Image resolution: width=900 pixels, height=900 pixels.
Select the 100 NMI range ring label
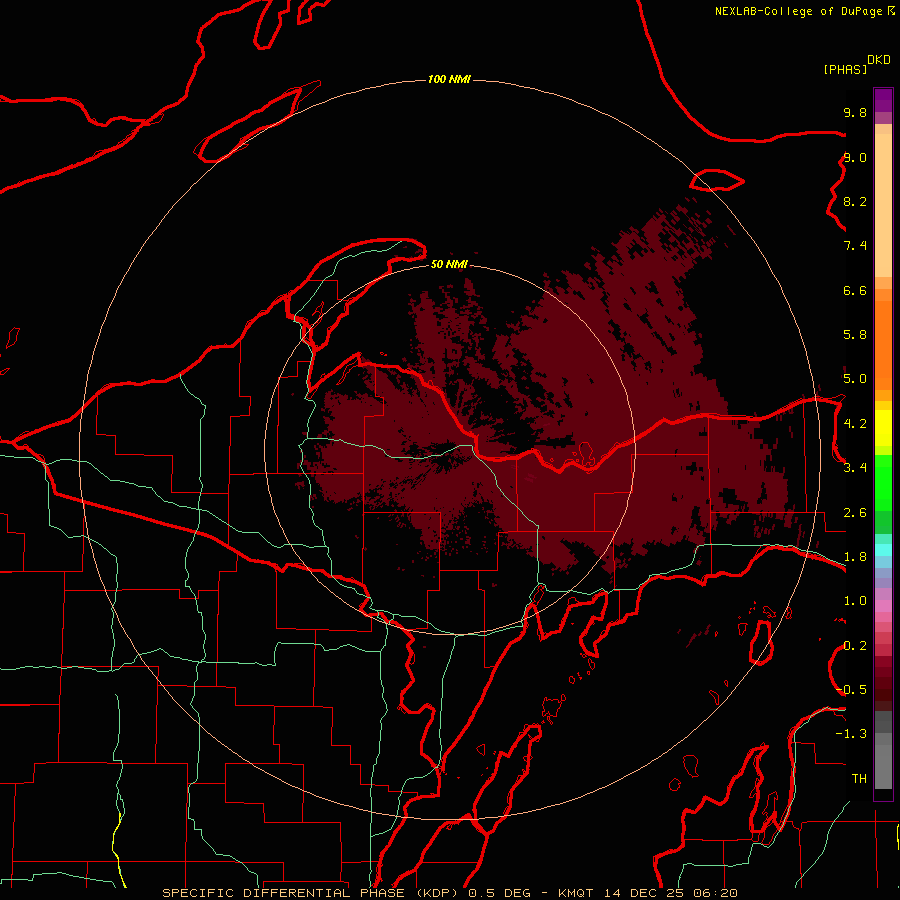(449, 79)
